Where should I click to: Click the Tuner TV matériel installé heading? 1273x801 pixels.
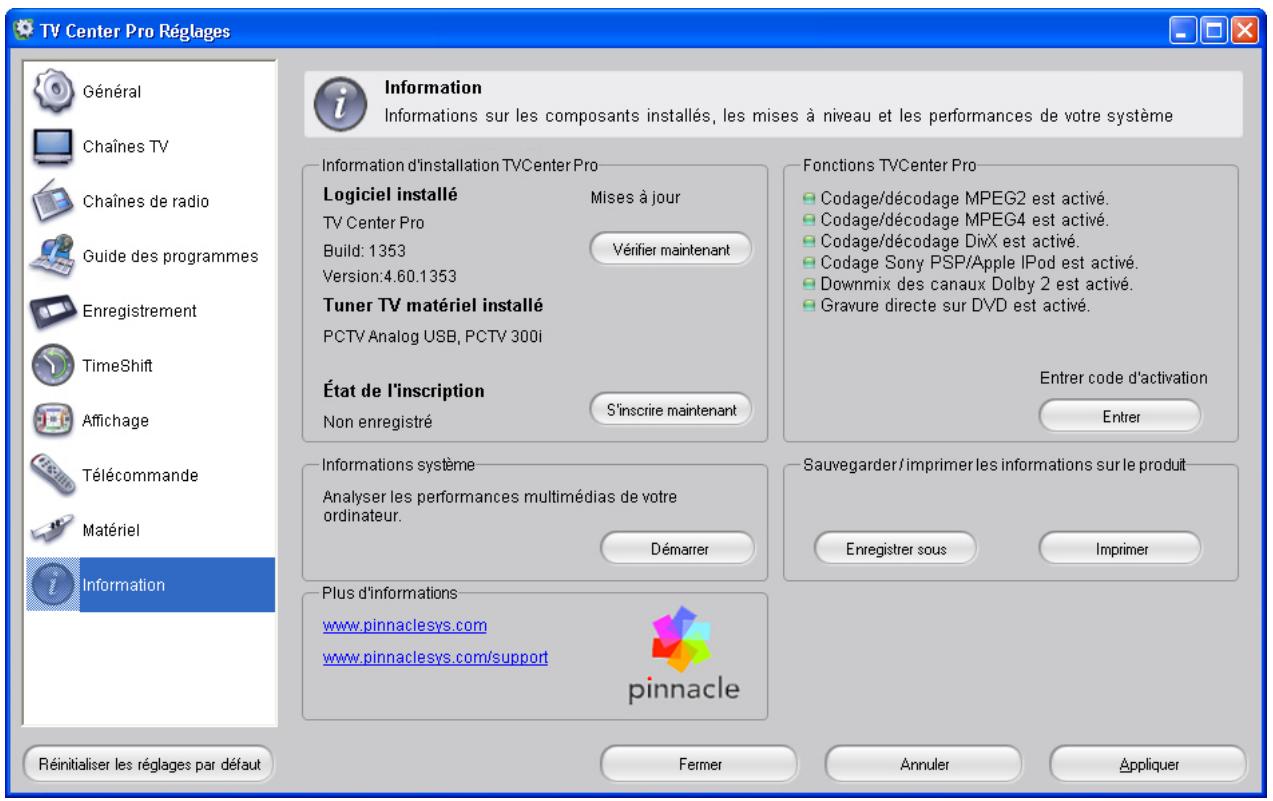pyautogui.click(x=433, y=304)
